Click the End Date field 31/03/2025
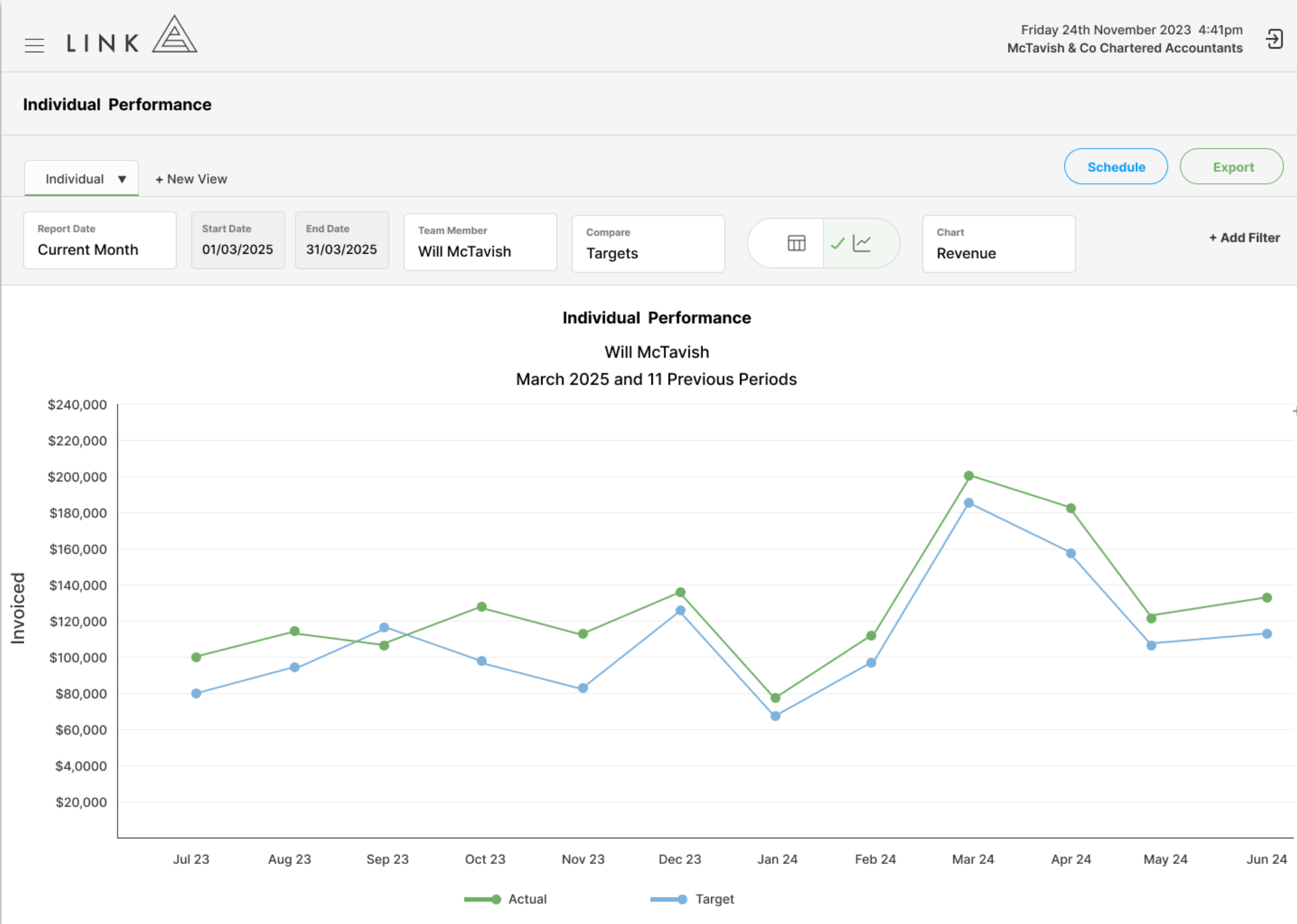Image resolution: width=1297 pixels, height=924 pixels. (x=342, y=240)
